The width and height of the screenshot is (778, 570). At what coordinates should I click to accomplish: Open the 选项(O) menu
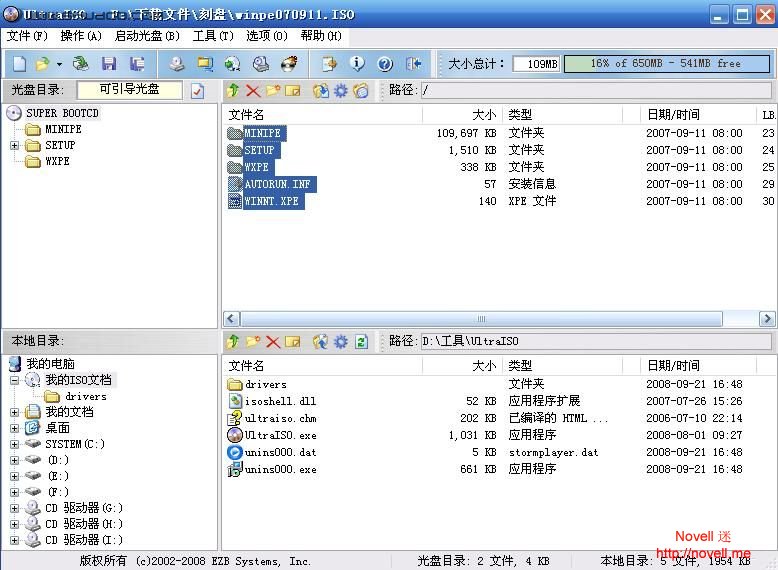[266, 36]
